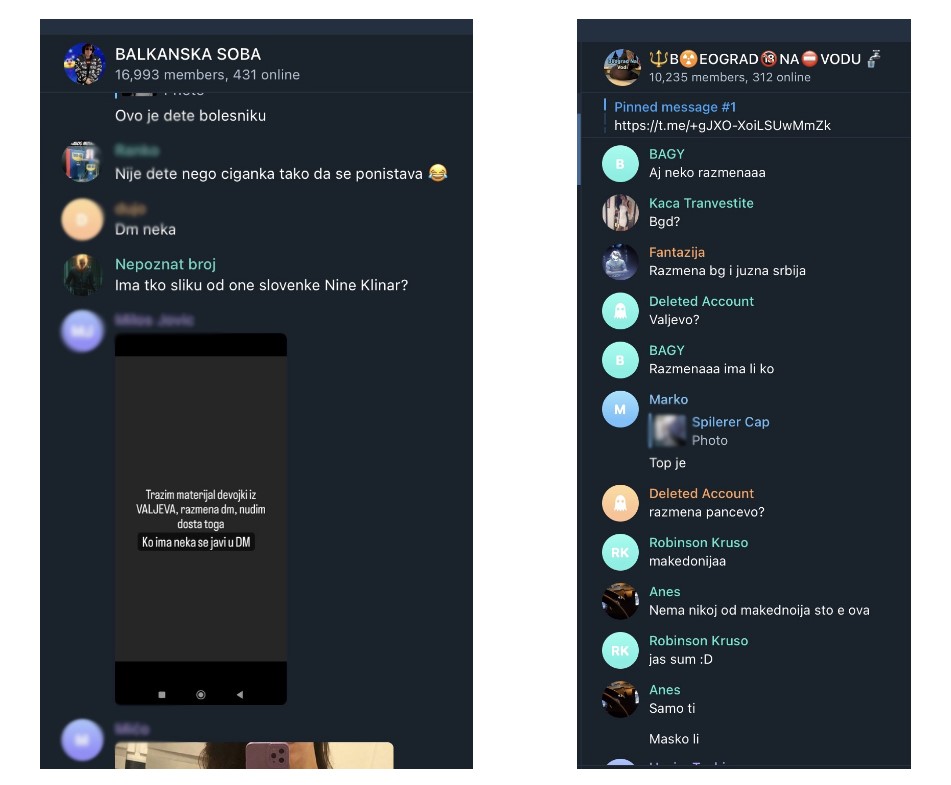
Task: Open Marko's M avatar
Action: click(x=620, y=409)
